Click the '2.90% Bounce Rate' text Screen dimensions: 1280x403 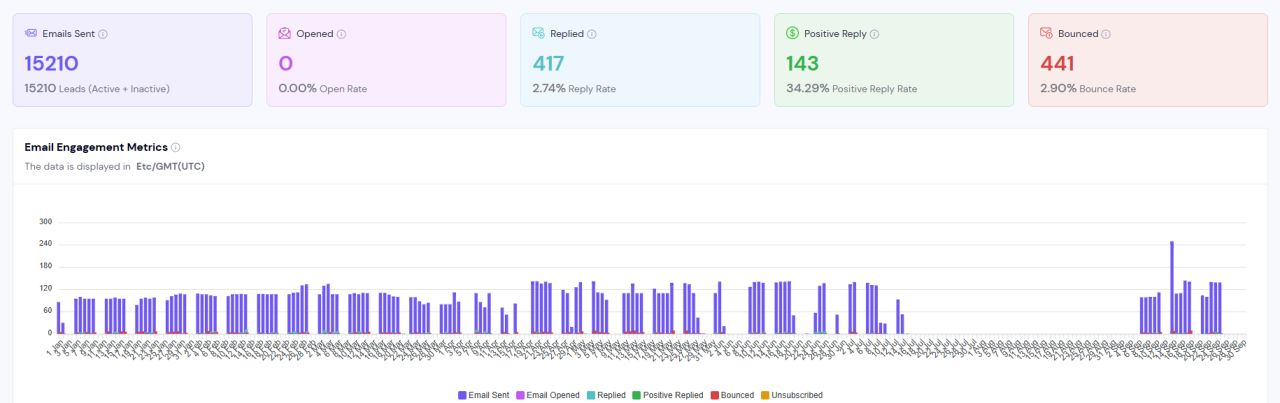click(1088, 89)
